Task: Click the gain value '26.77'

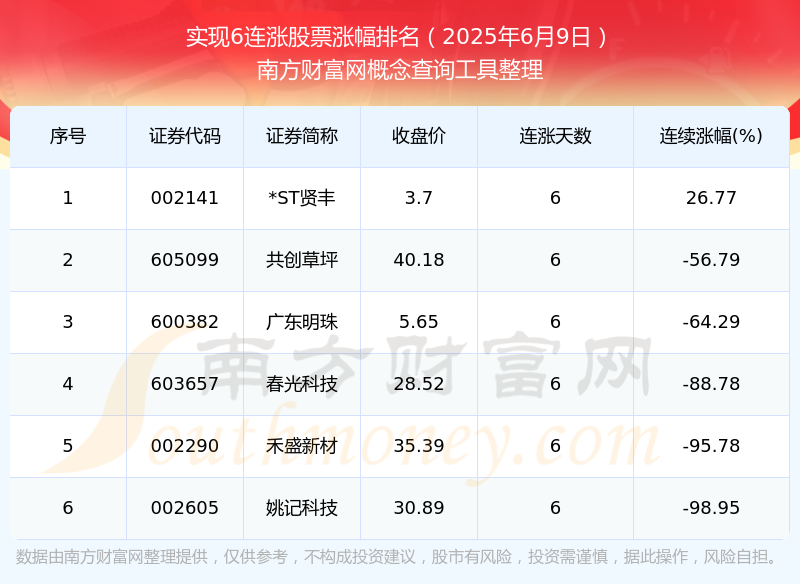Action: coord(711,198)
